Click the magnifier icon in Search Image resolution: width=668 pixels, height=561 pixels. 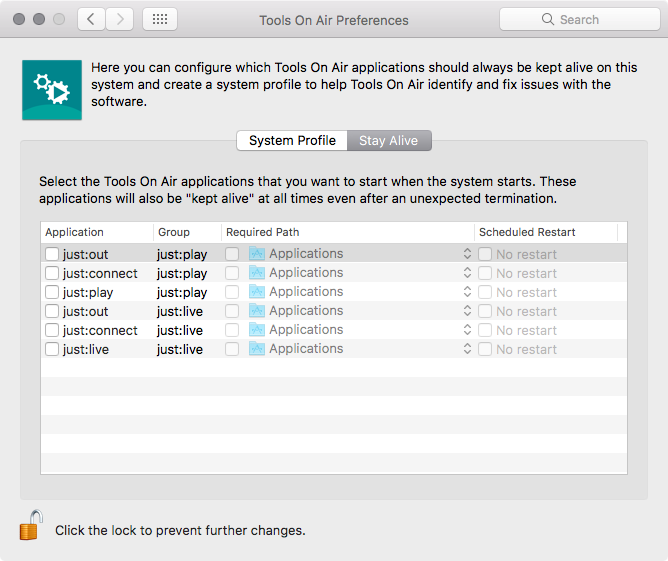(x=548, y=19)
